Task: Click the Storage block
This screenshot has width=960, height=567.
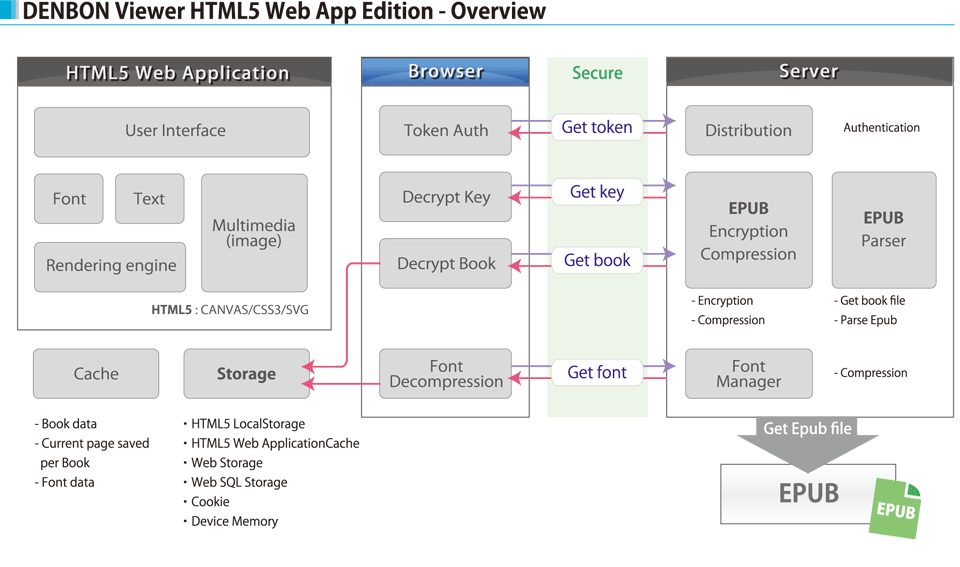Action: pos(246,374)
